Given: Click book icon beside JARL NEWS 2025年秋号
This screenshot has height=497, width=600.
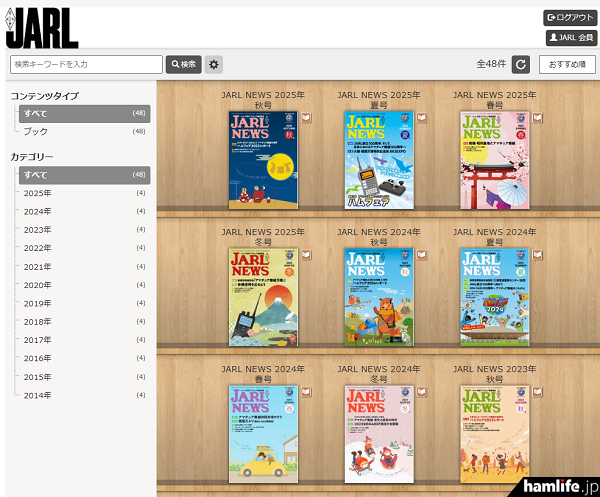Looking at the screenshot, I should click(x=306, y=118).
